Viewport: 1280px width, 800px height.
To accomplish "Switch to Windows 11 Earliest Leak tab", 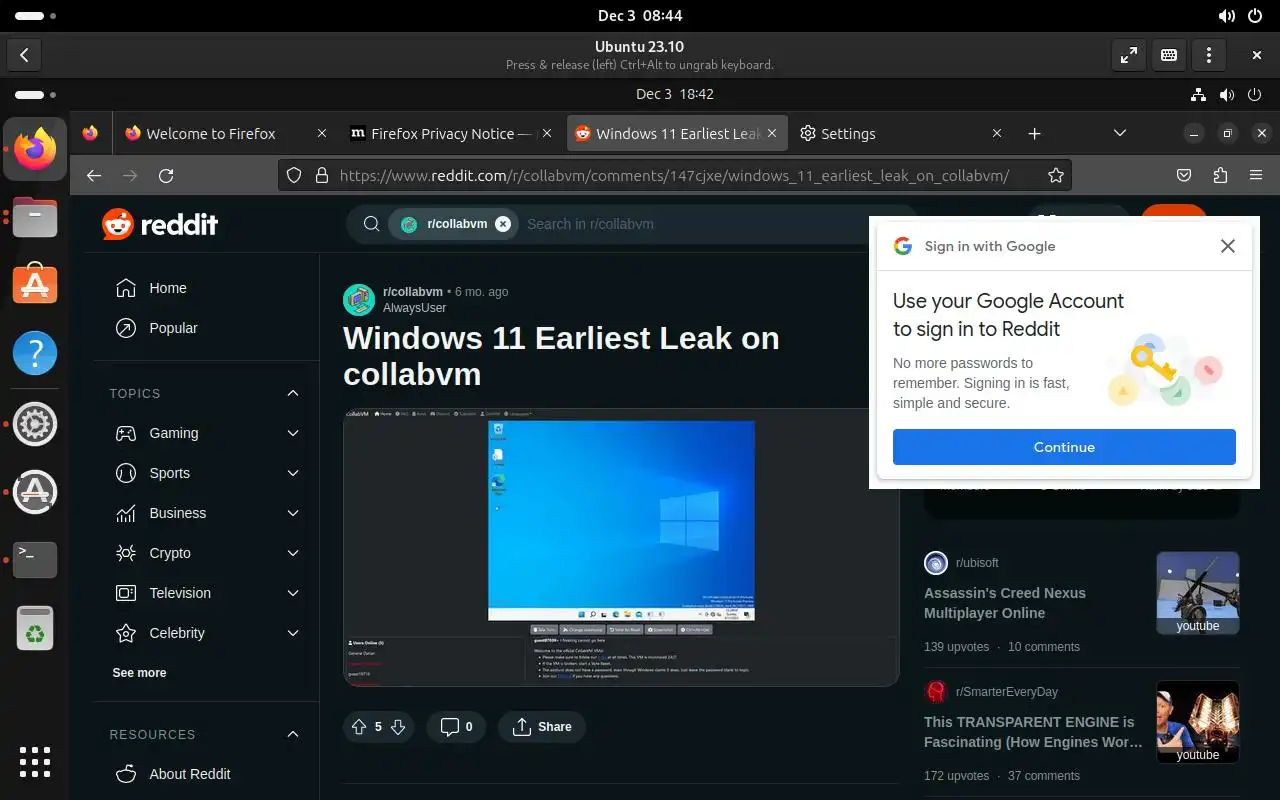I will click(x=678, y=133).
